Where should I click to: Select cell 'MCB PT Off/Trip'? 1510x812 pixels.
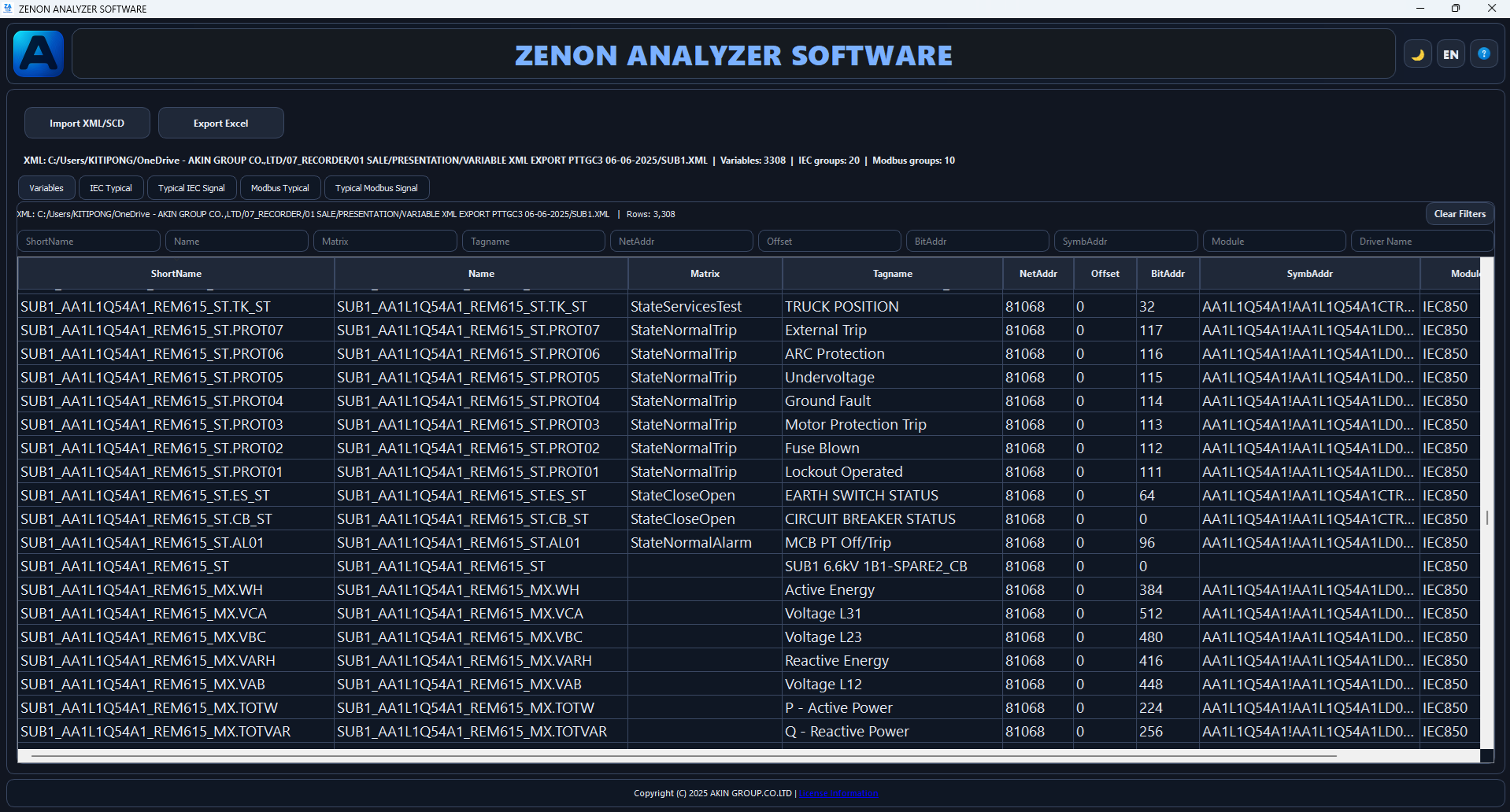pyautogui.click(x=893, y=543)
